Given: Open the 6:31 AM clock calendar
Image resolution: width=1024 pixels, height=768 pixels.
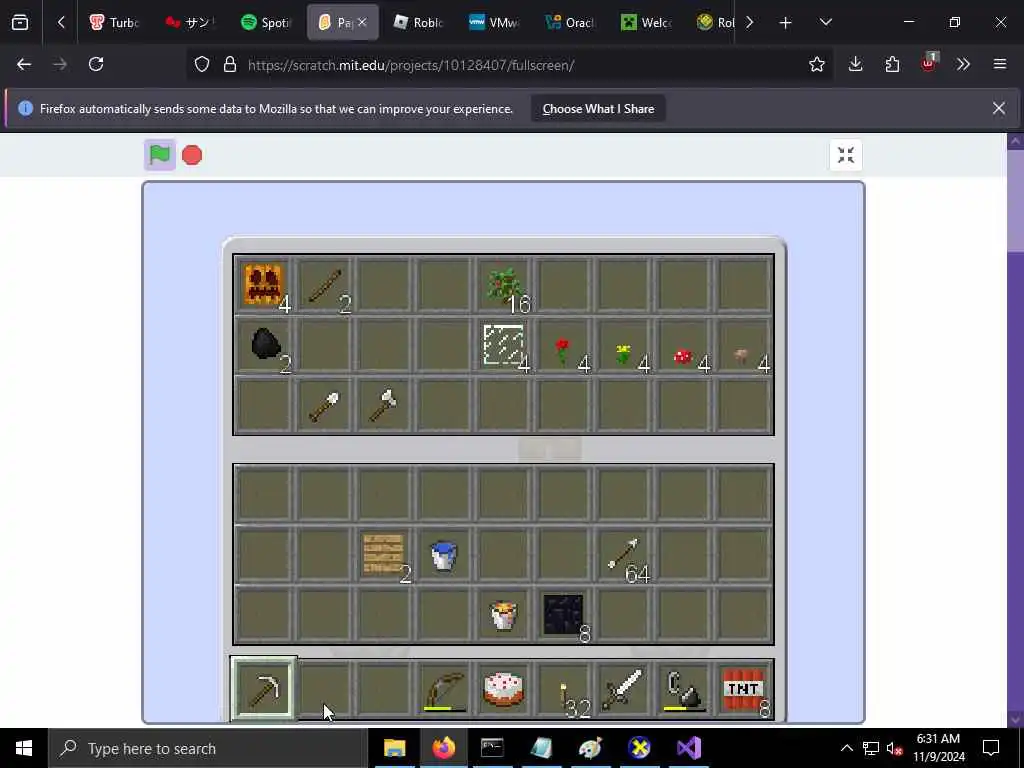Looking at the screenshot, I should pos(938,748).
